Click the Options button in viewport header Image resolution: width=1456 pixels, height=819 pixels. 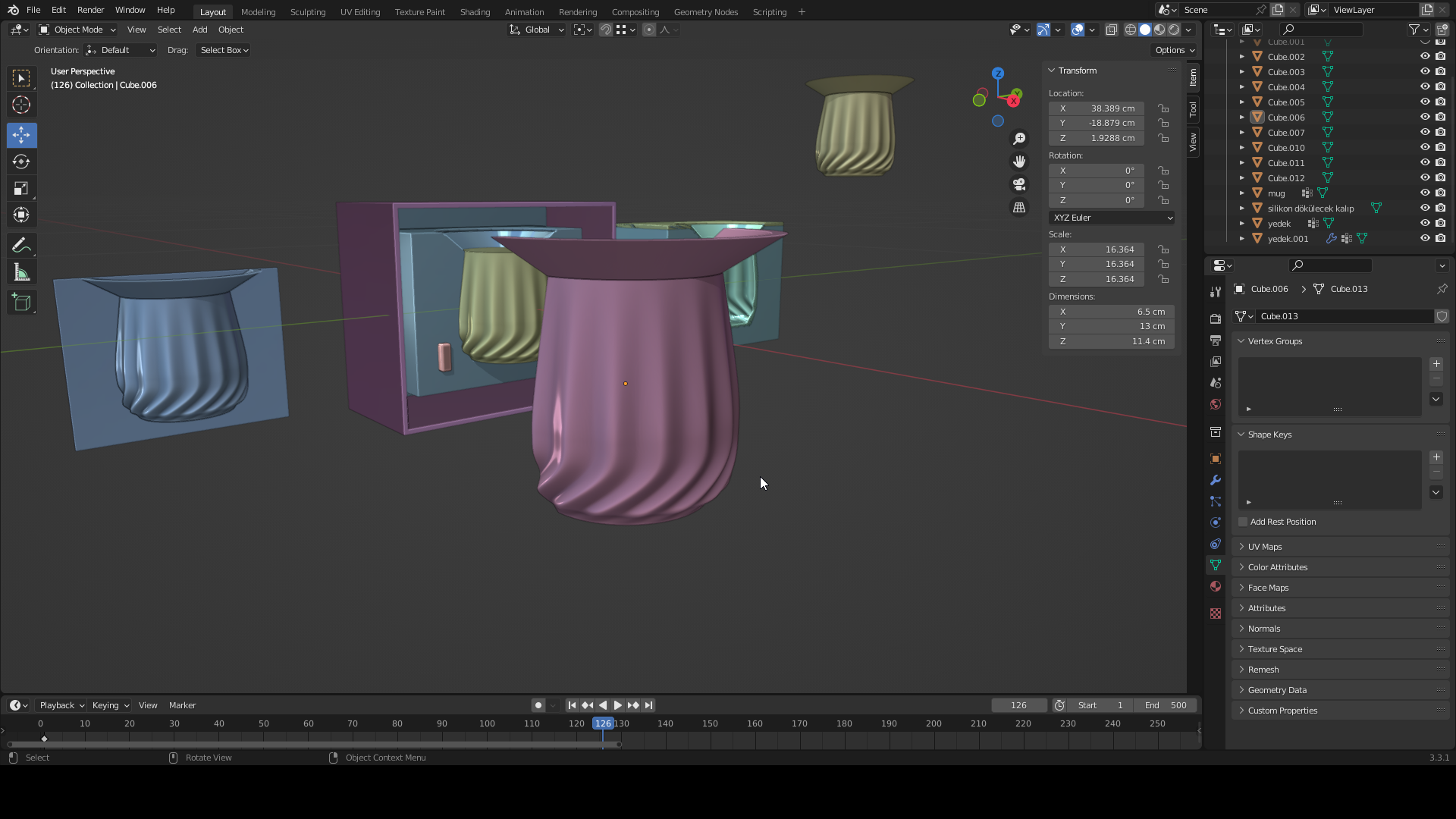click(x=1175, y=50)
